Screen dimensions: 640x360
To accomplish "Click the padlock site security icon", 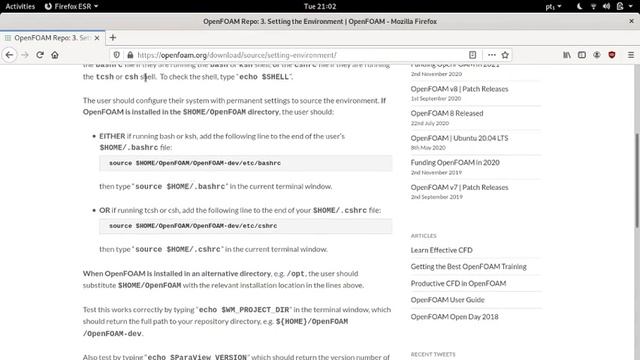I will (x=130, y=55).
